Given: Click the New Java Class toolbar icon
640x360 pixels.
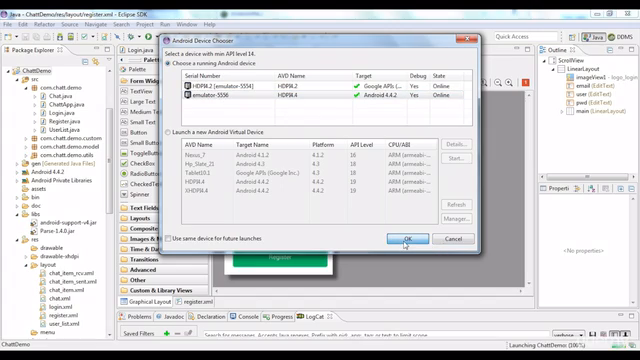Looking at the screenshot, I should click(x=104, y=37).
